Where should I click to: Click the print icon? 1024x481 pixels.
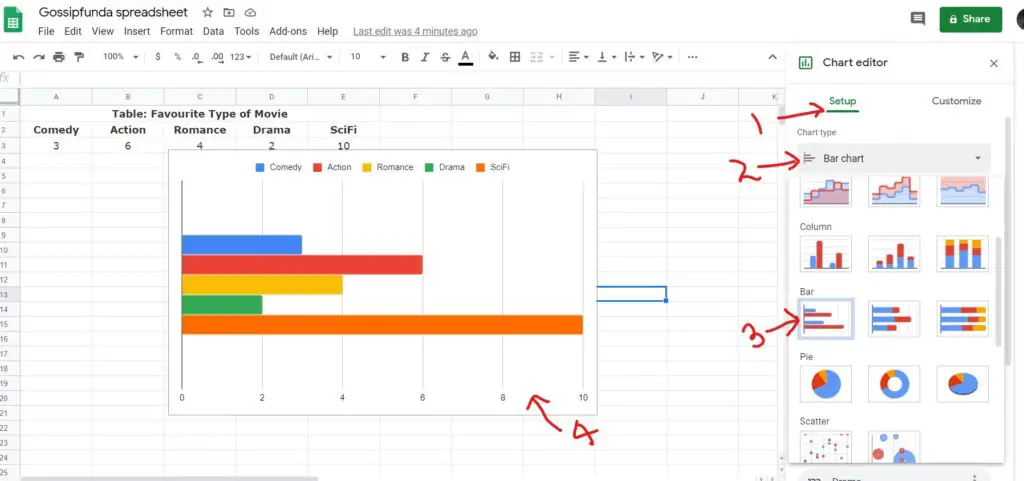pyautogui.click(x=59, y=57)
